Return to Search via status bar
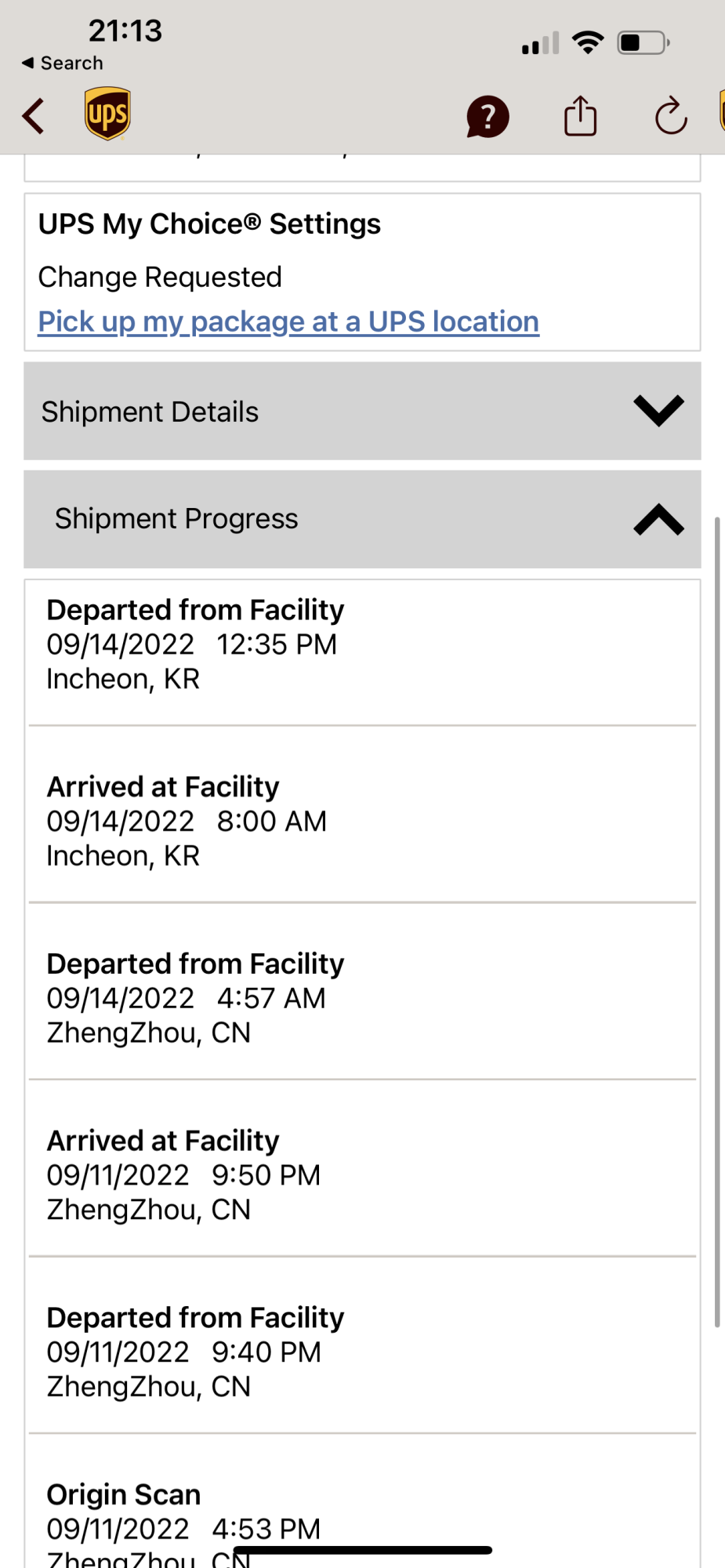The width and height of the screenshot is (725, 1568). [x=63, y=63]
